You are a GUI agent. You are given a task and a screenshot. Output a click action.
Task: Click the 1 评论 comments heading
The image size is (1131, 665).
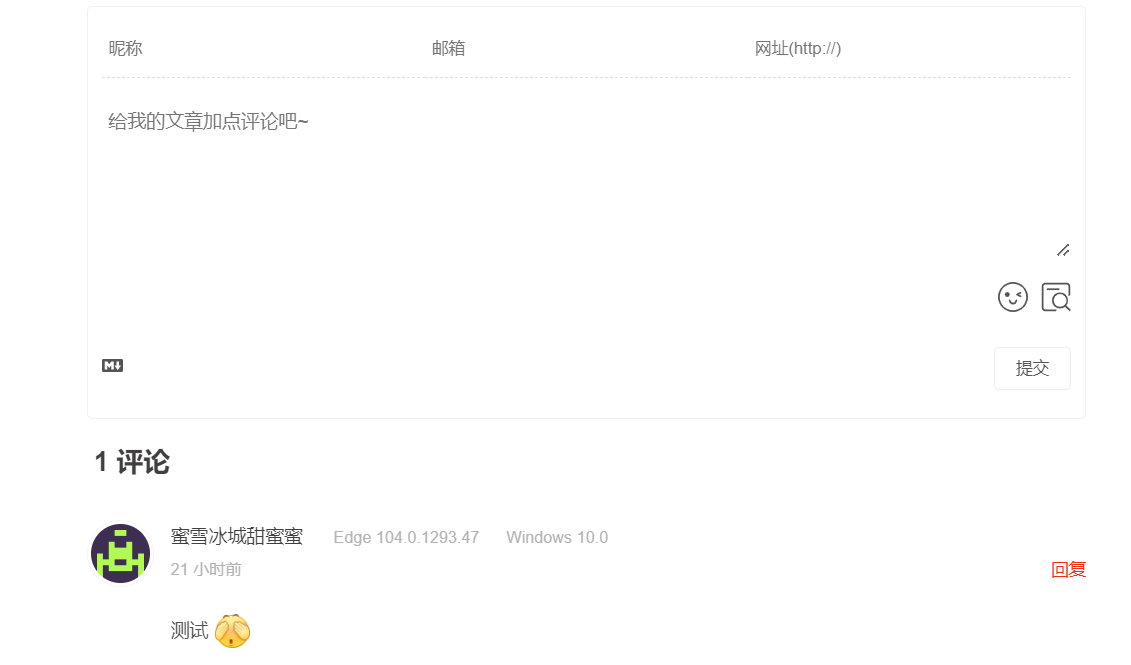pos(132,462)
